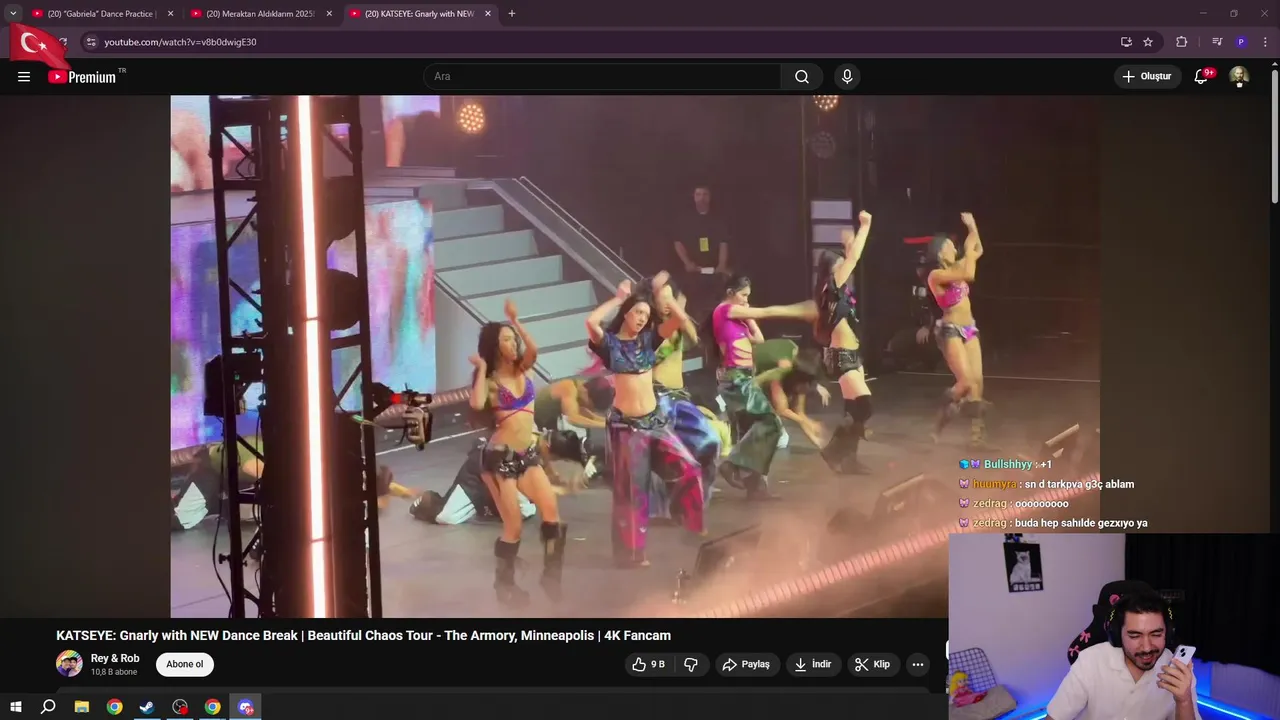
Task: Subscribe using Abone ol button
Action: point(185,664)
